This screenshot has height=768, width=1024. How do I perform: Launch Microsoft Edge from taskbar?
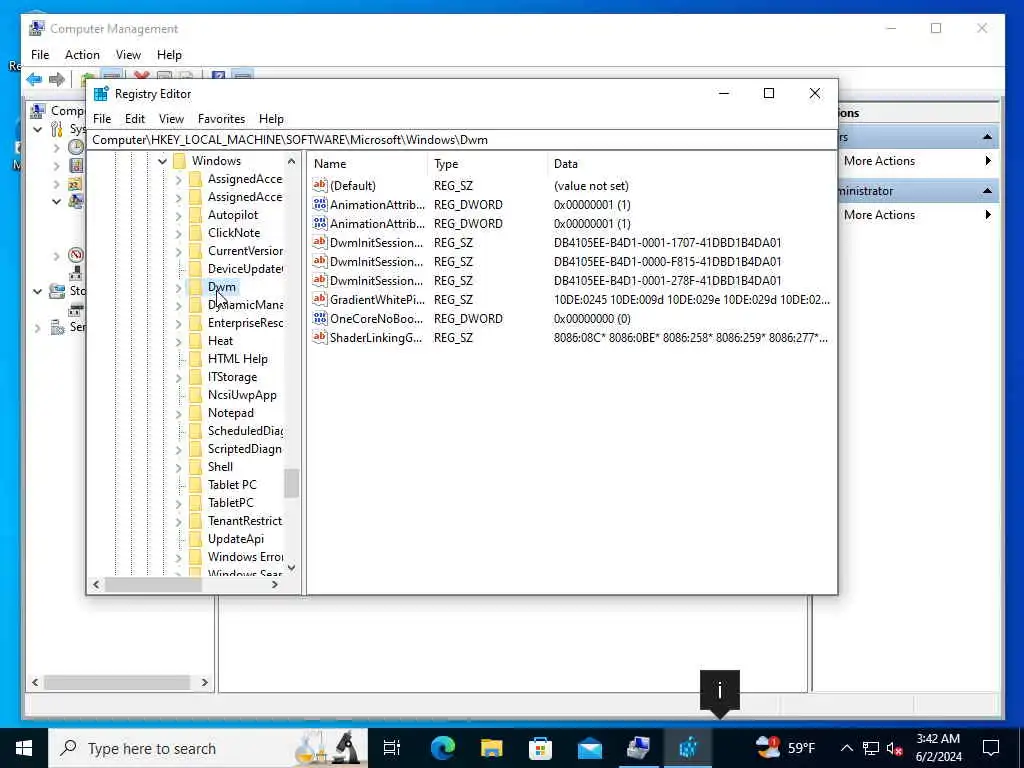point(442,748)
